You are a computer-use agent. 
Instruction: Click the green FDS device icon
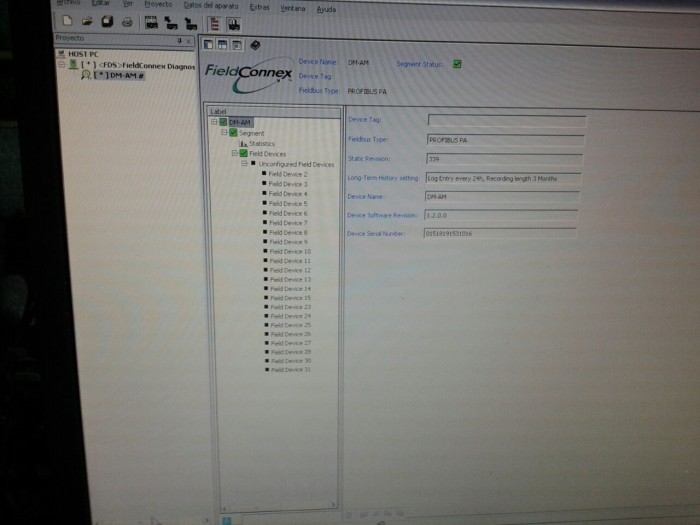click(x=73, y=64)
